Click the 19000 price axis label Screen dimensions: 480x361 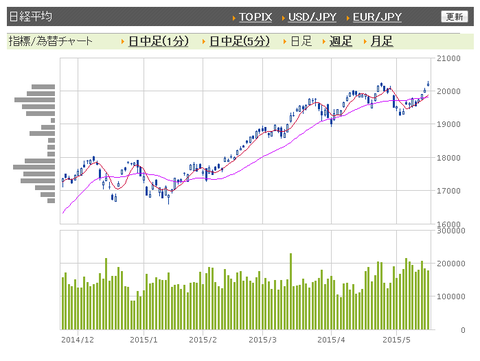[x=448, y=124]
